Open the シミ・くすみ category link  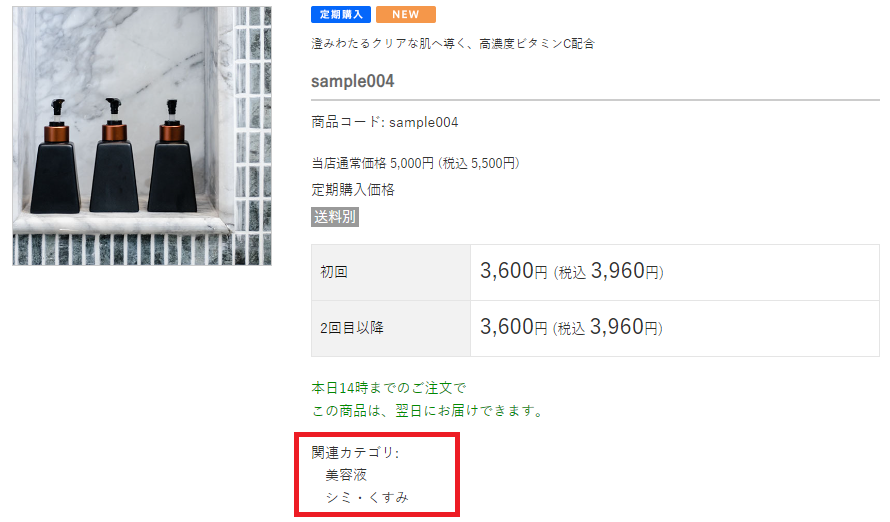click(367, 497)
